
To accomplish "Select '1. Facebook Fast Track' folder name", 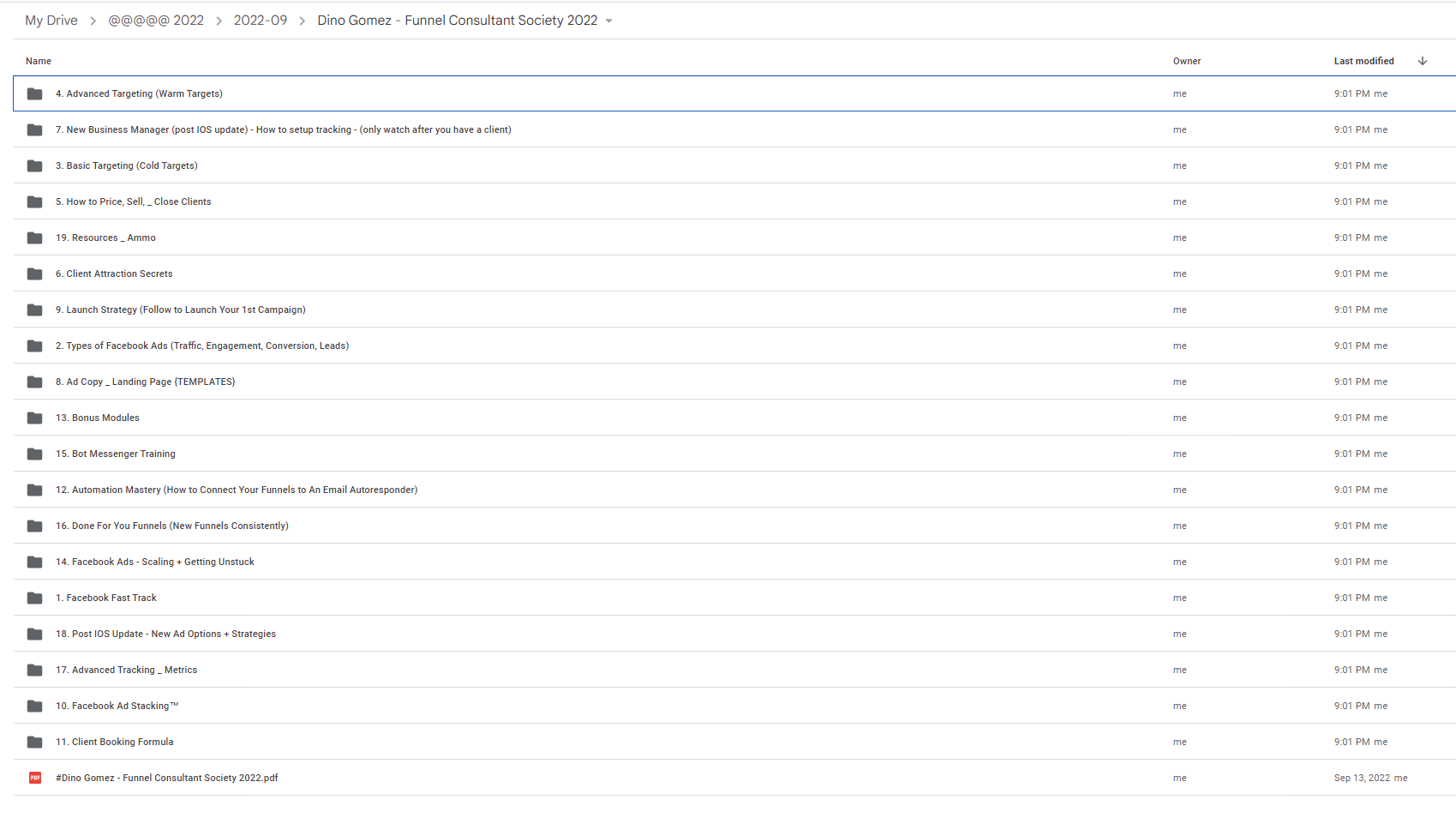I will pos(106,598).
